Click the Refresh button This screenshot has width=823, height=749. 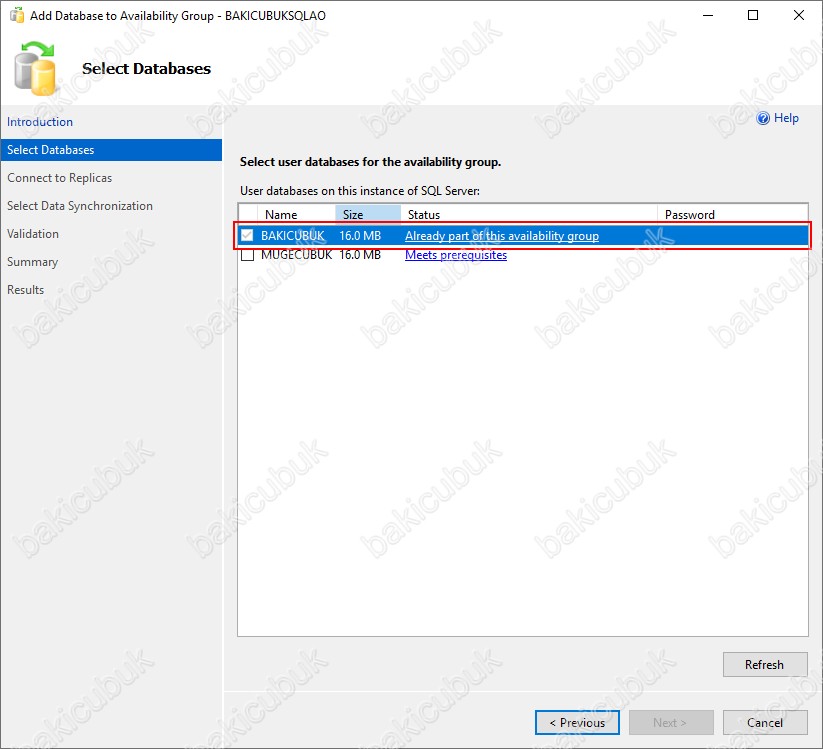coord(765,664)
